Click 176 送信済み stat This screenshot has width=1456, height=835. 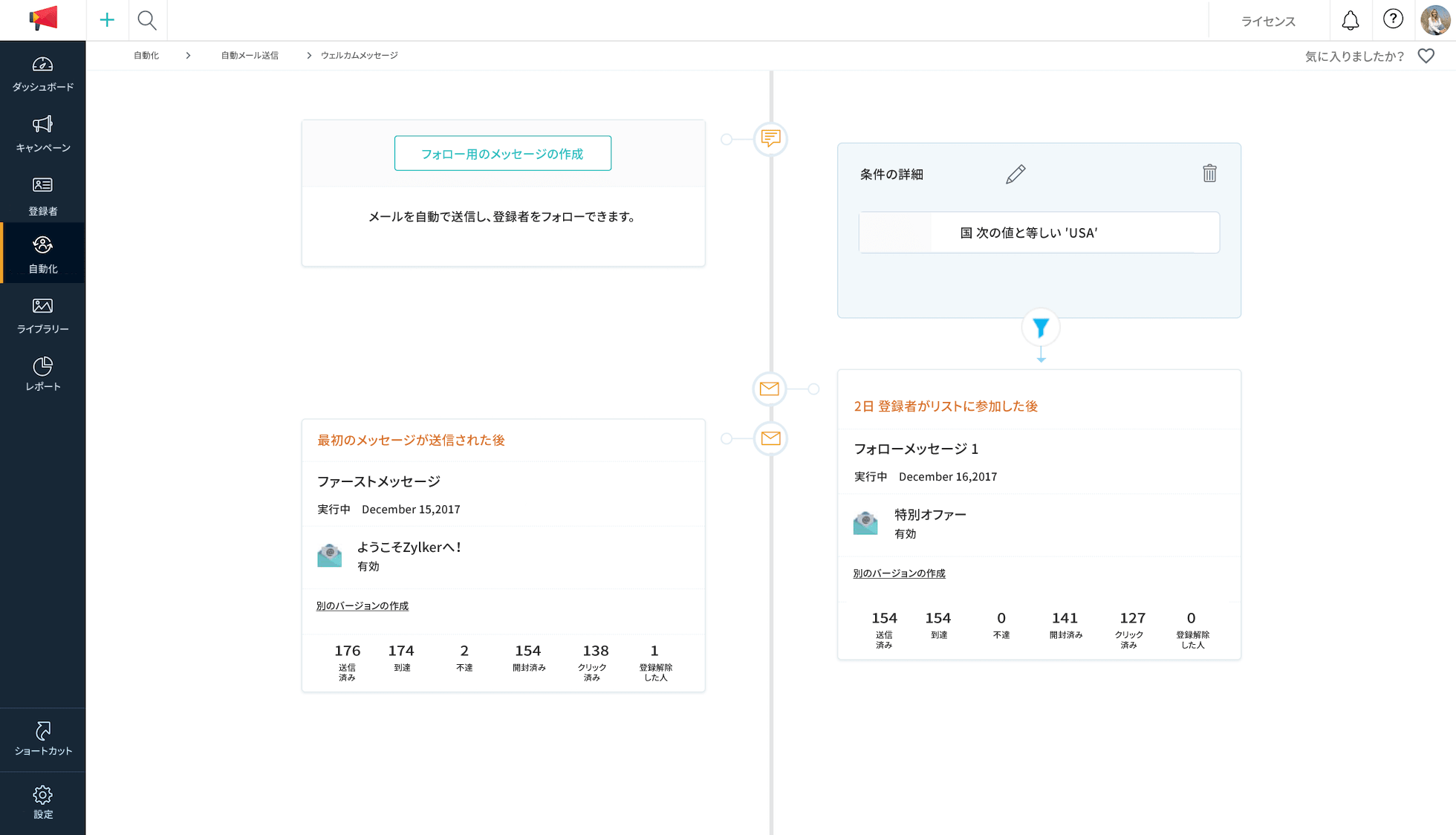pyautogui.click(x=347, y=662)
